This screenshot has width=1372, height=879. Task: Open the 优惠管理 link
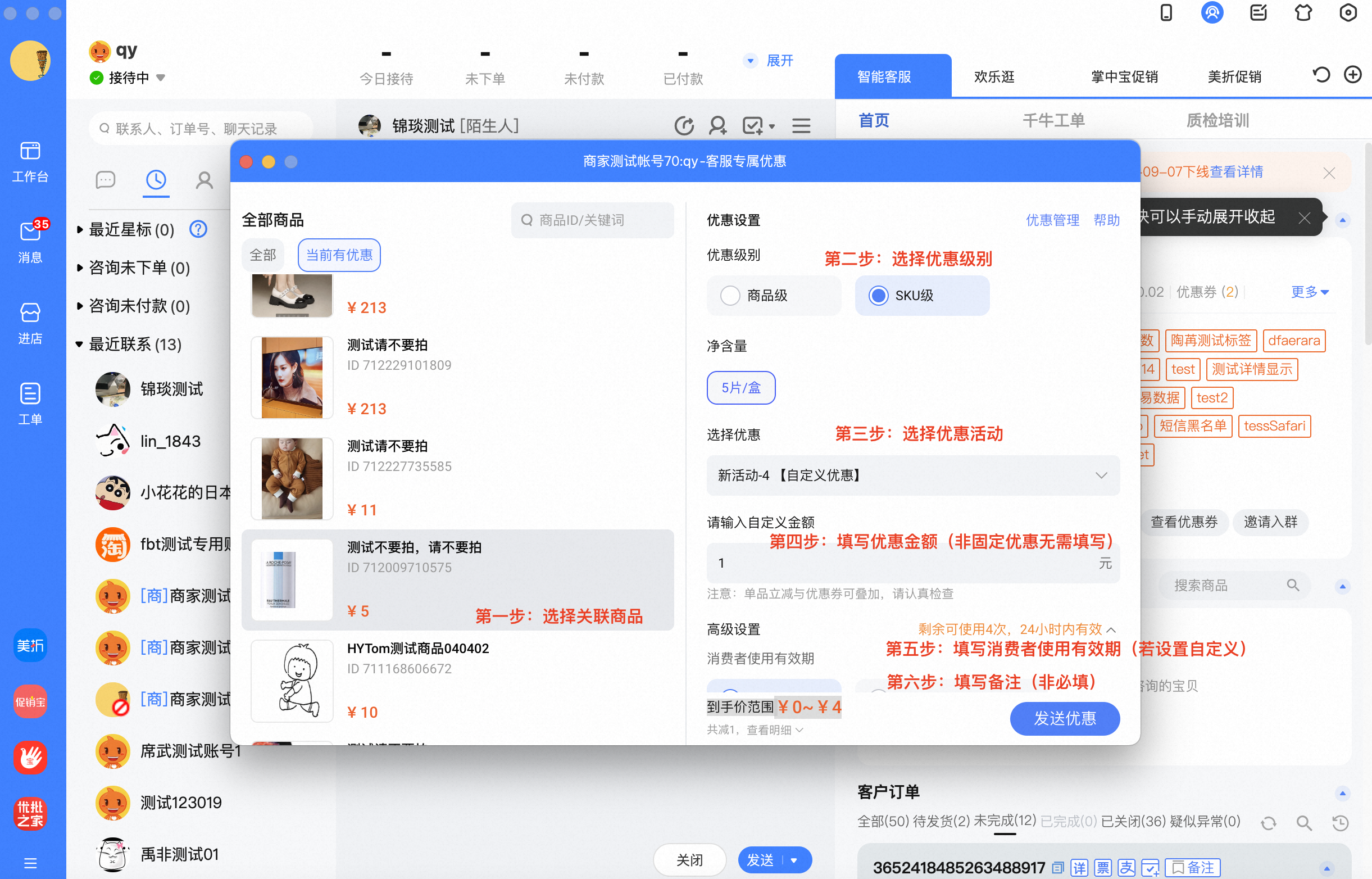tap(1052, 220)
